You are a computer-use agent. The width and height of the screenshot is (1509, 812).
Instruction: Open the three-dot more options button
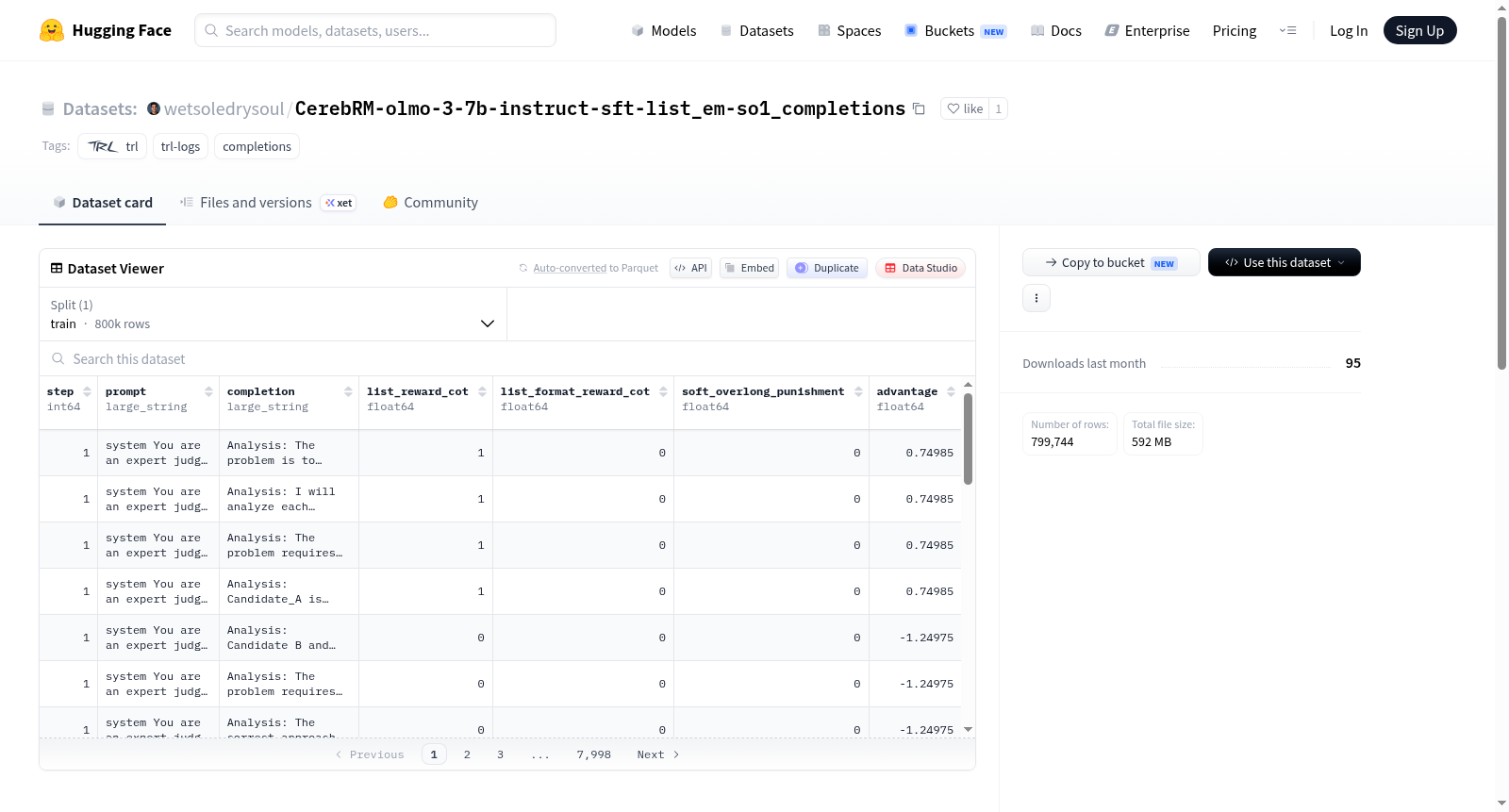tap(1036, 298)
